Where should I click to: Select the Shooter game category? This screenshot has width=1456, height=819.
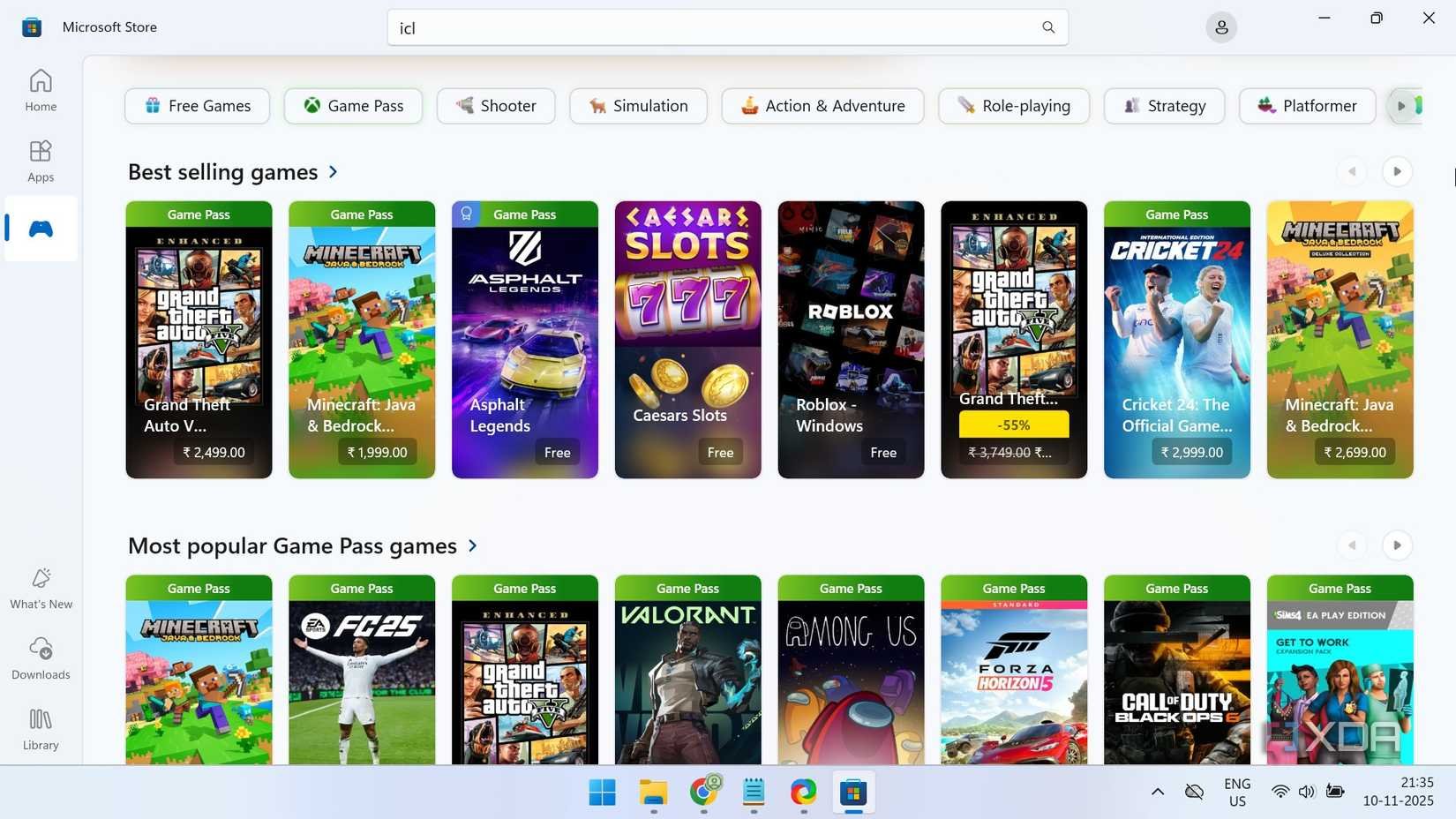[495, 106]
